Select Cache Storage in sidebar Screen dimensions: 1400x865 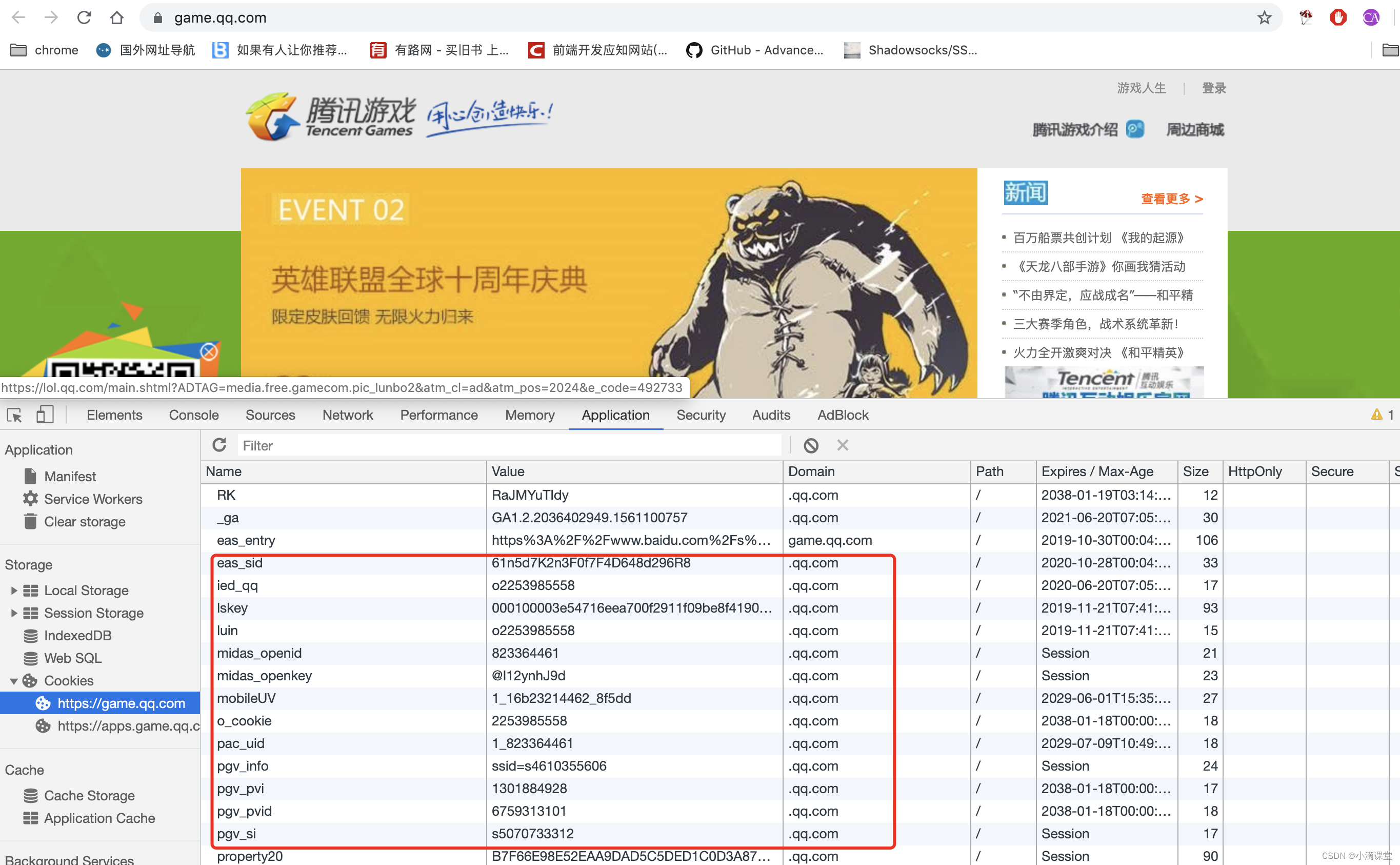(89, 795)
